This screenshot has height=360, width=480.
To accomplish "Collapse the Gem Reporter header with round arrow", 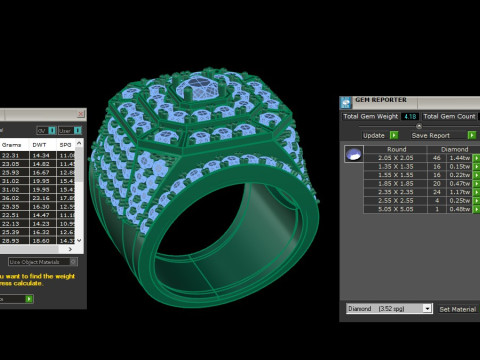I will [419, 126].
